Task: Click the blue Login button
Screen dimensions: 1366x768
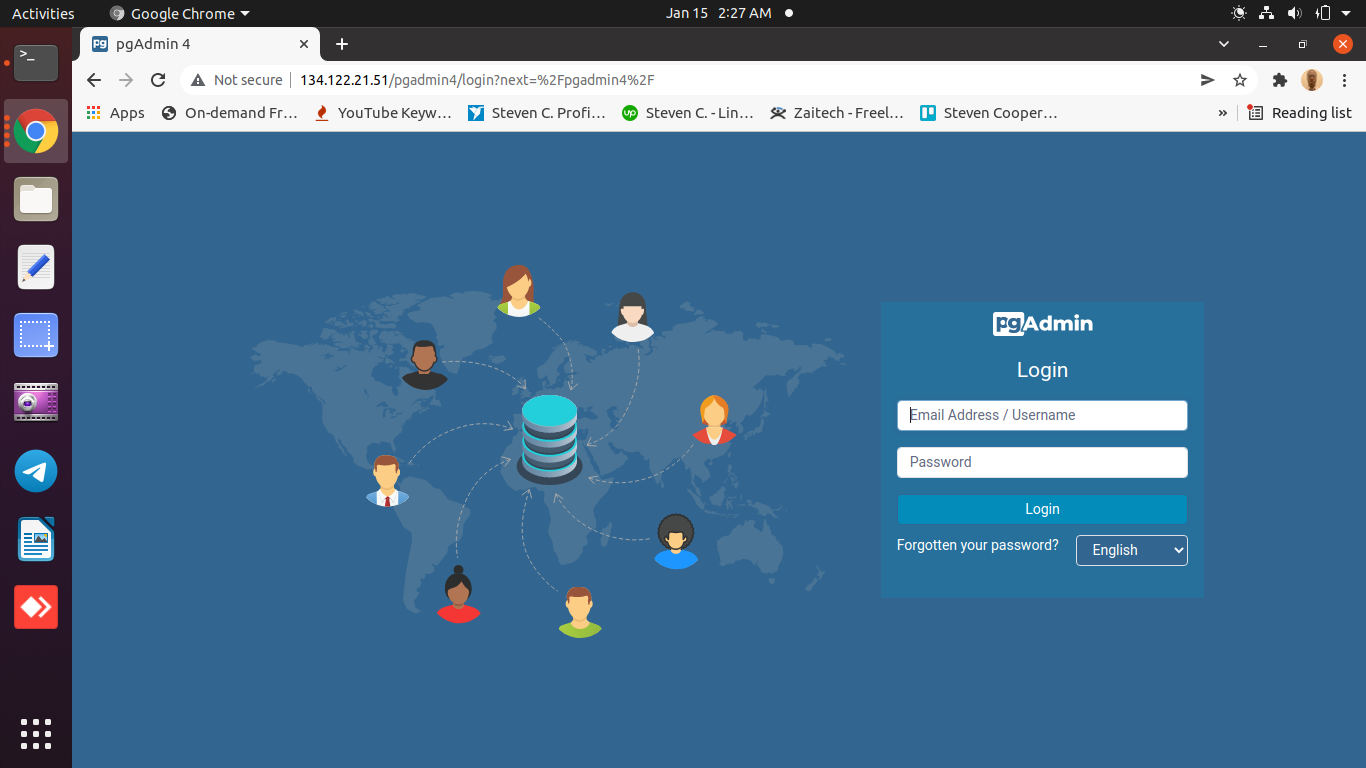Action: coord(1042,509)
